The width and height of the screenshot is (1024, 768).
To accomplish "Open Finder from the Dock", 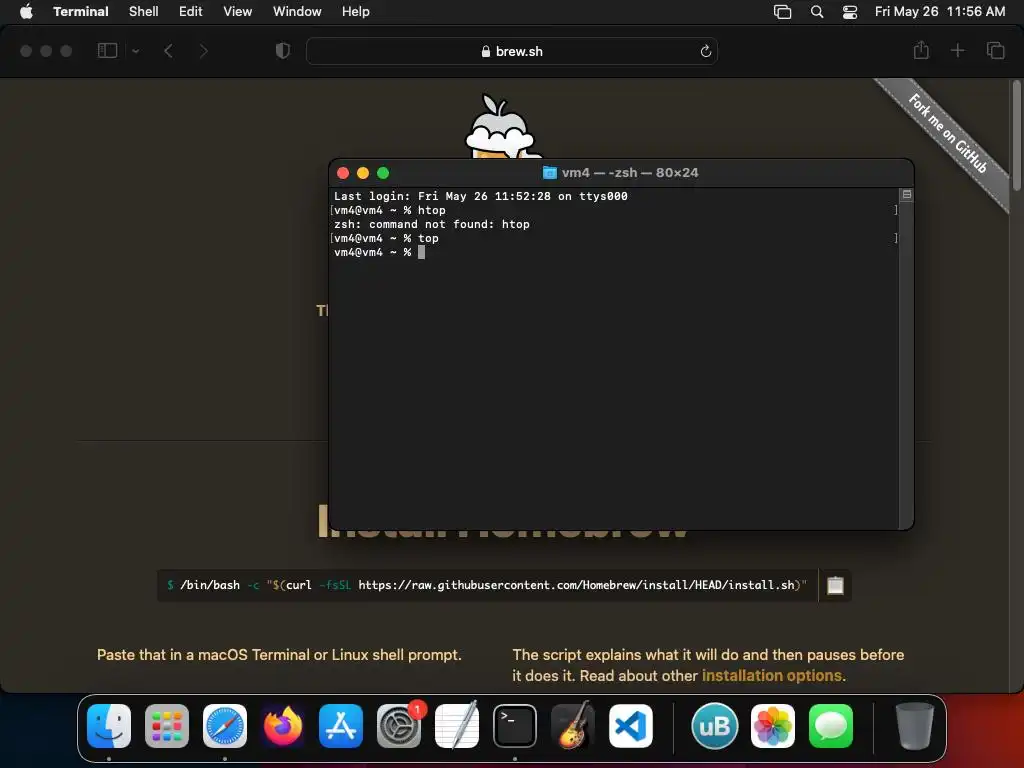I will [x=108, y=726].
